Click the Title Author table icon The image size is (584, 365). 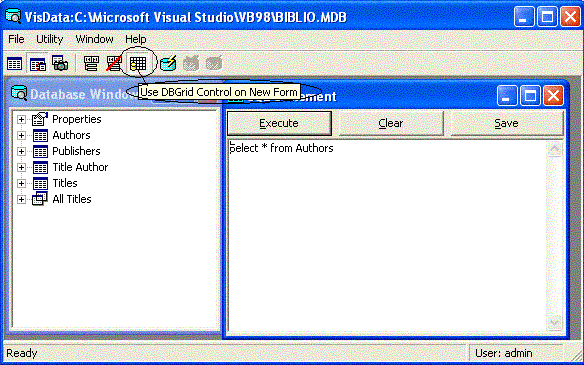tap(40, 168)
